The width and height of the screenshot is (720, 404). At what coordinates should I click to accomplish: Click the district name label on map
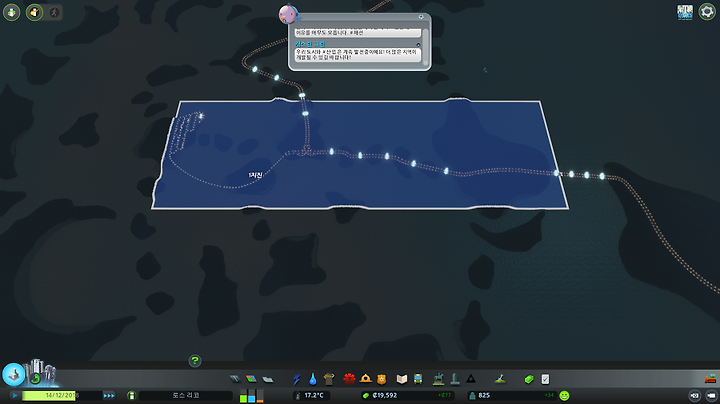[255, 175]
